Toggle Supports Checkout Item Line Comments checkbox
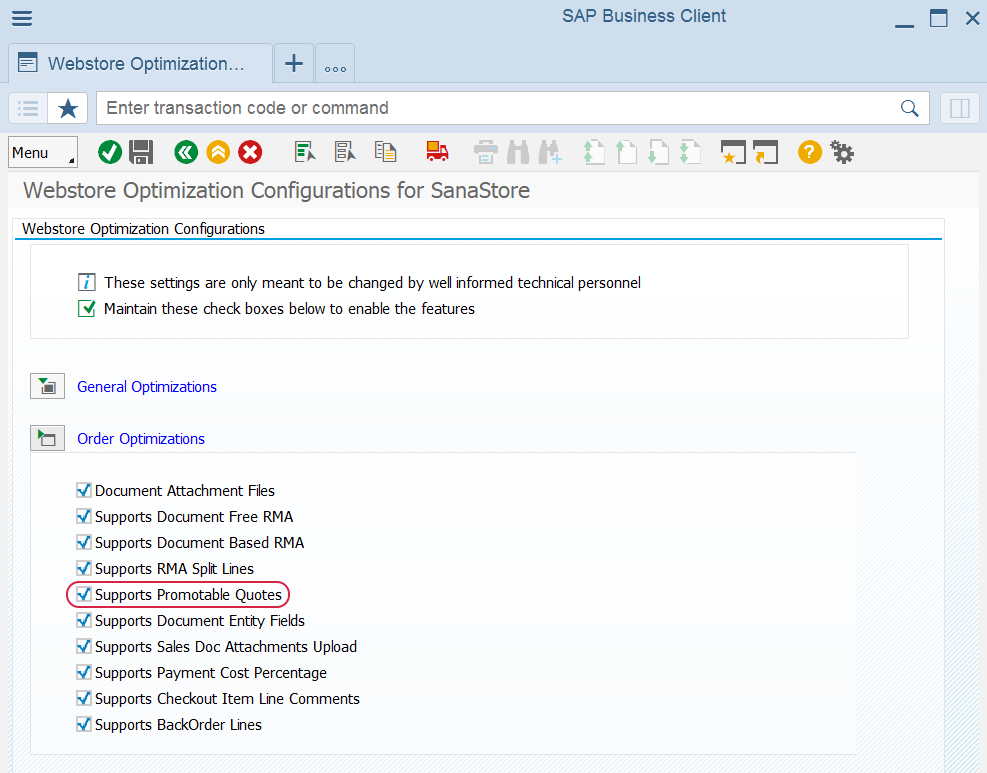 (84, 699)
